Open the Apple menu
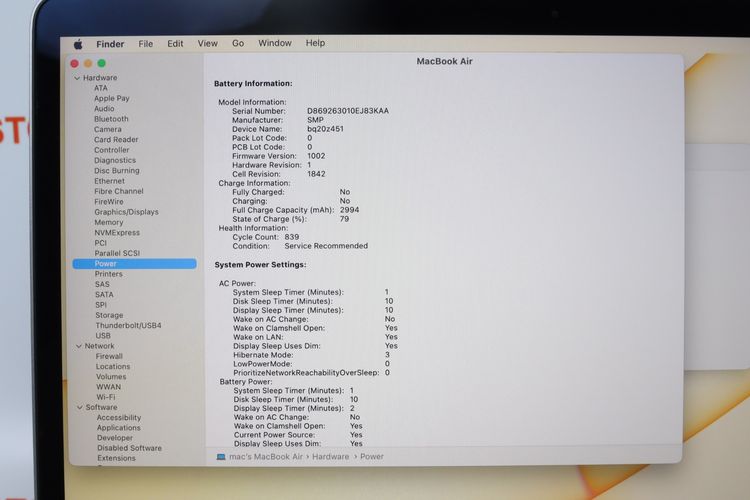Viewport: 750px width, 500px height. 78,44
